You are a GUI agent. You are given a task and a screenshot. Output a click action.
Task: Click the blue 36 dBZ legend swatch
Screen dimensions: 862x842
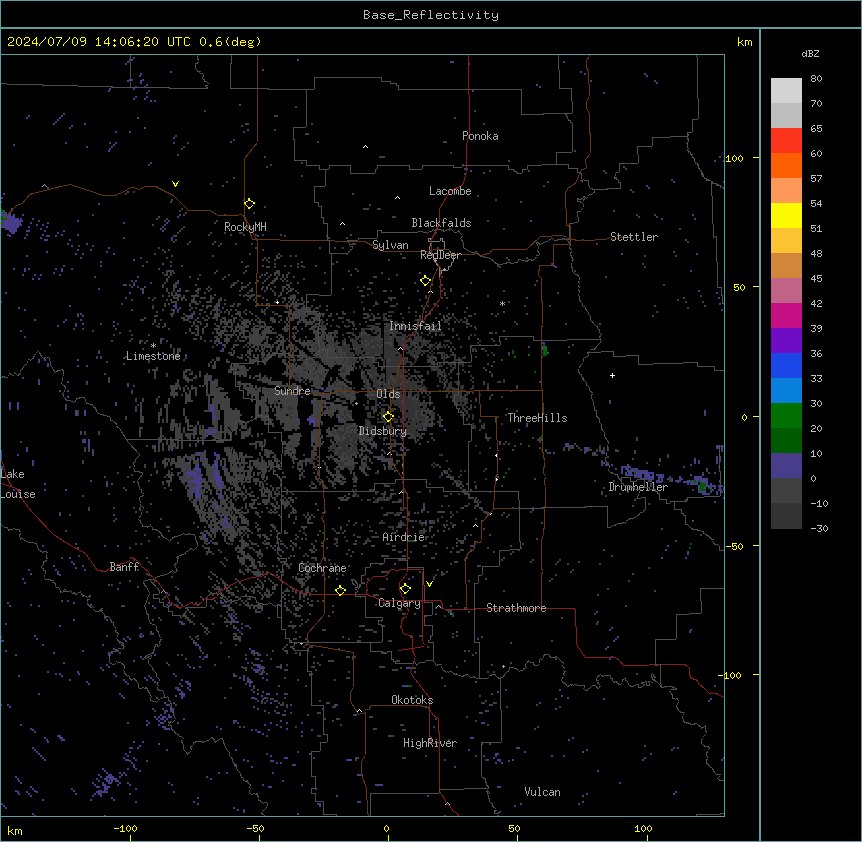tap(786, 365)
